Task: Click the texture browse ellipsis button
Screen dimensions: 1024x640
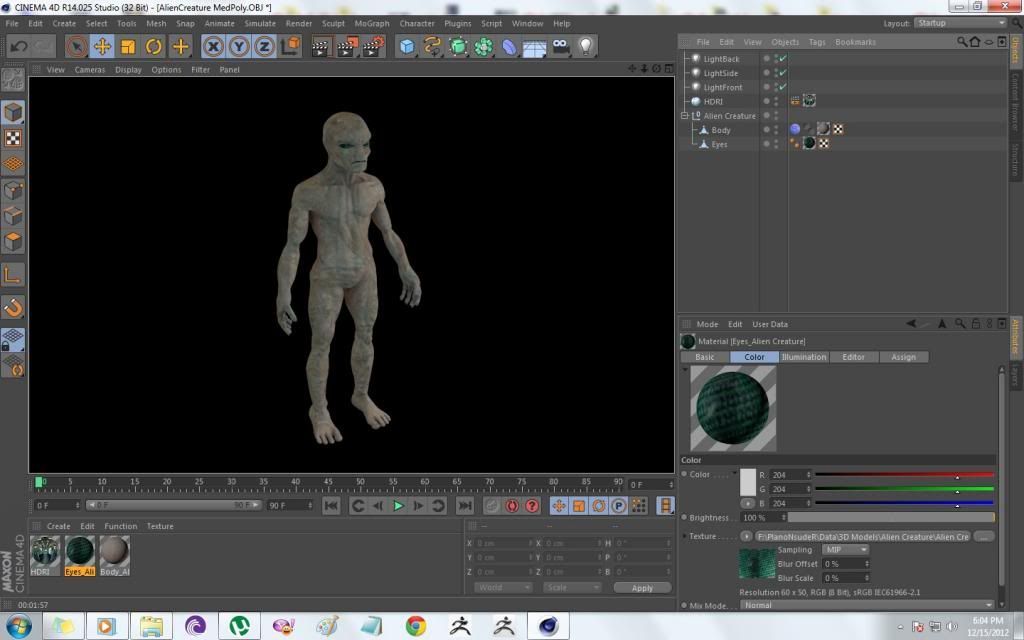Action: 984,537
